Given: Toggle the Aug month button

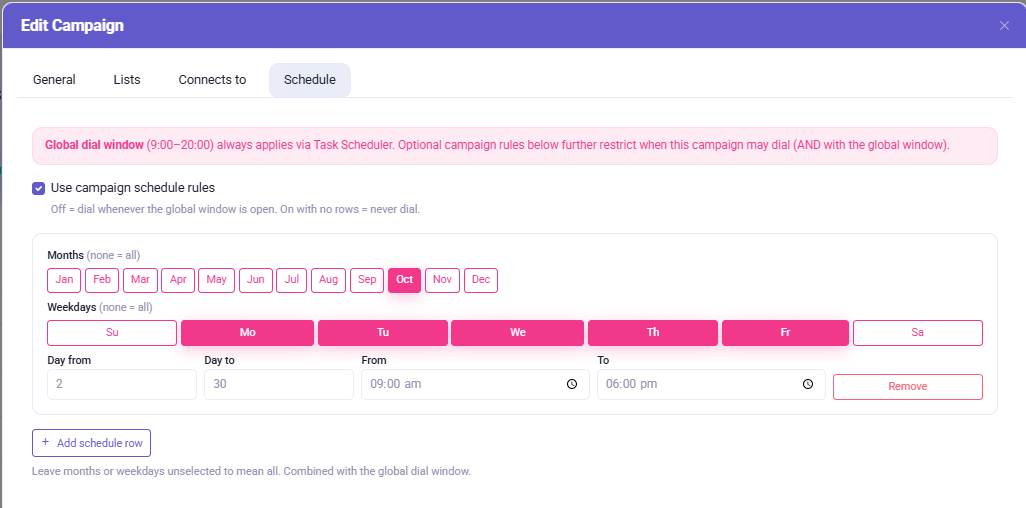Looking at the screenshot, I should 328,280.
